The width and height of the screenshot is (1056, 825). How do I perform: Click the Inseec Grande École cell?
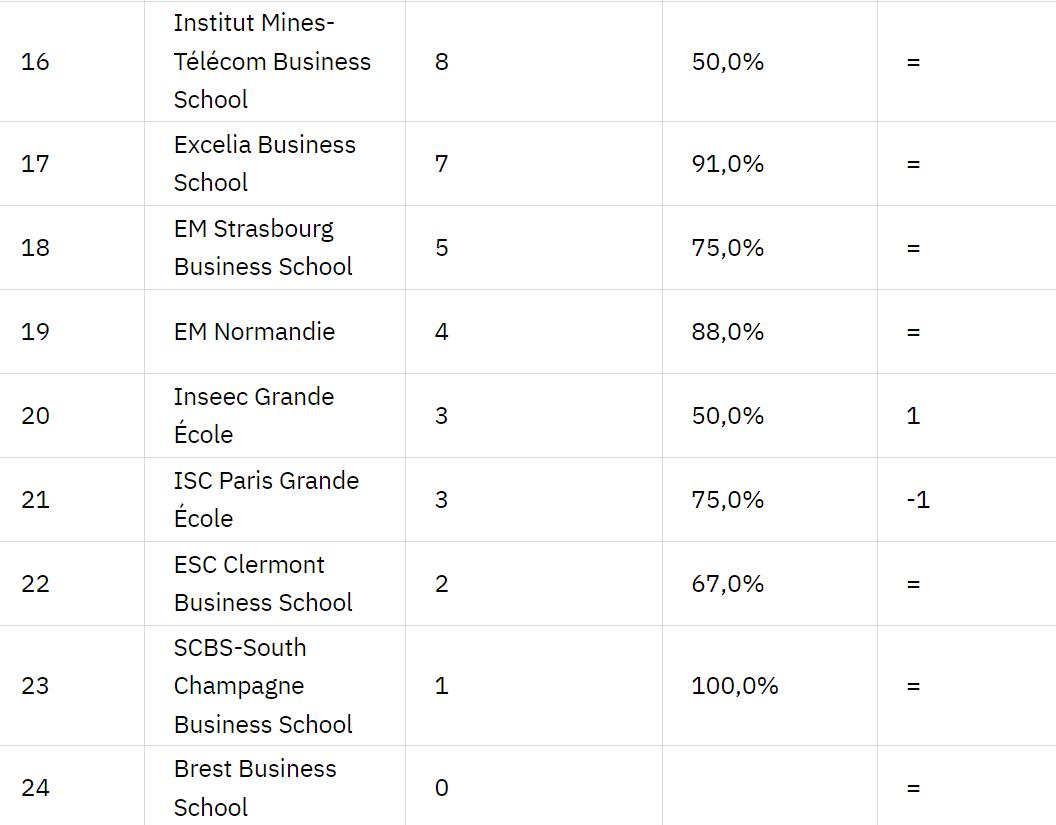tap(254, 416)
